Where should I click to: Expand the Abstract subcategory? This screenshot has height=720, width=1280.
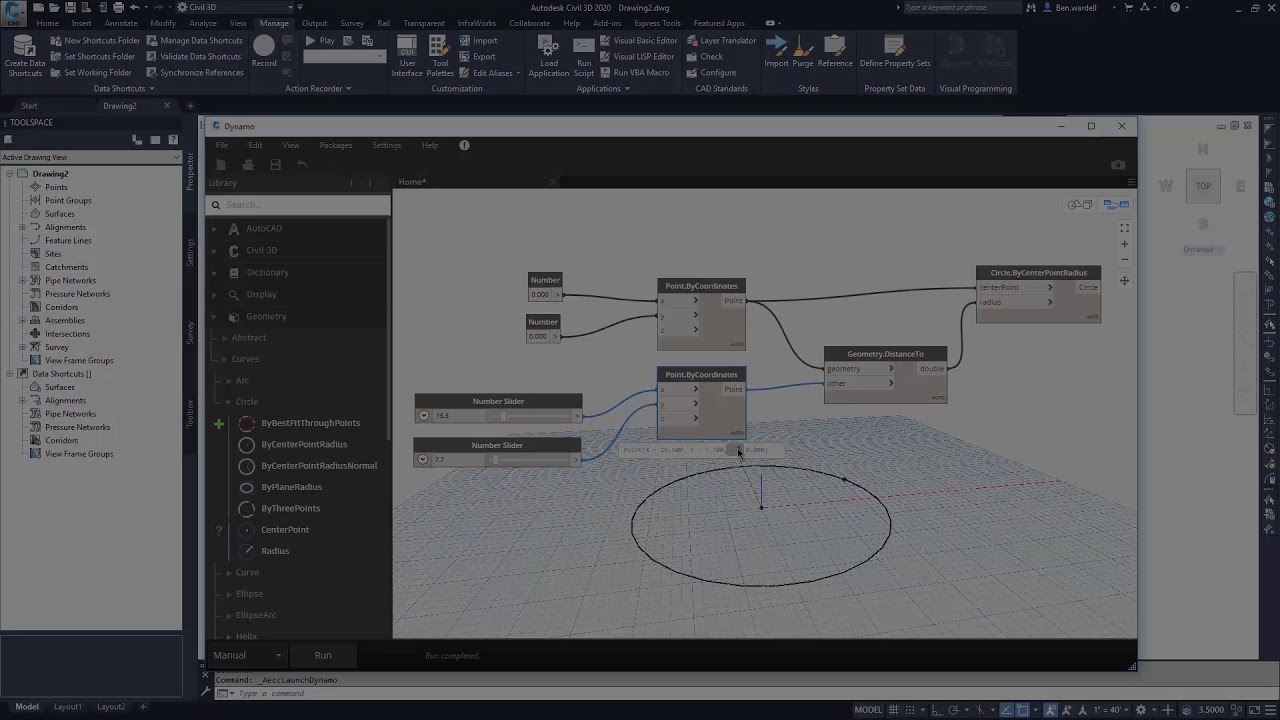(x=225, y=338)
